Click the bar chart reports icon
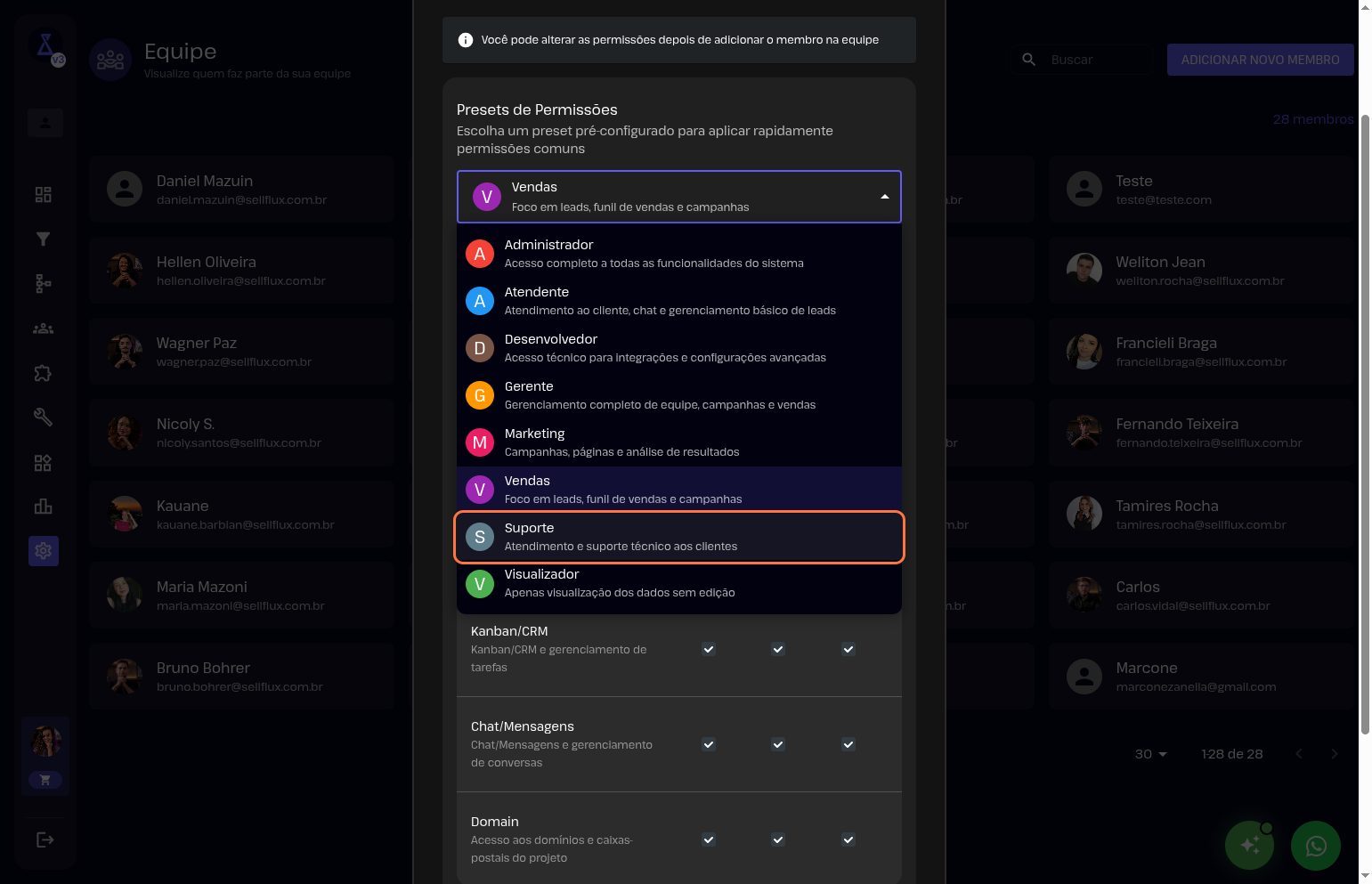The image size is (1372, 884). click(43, 507)
